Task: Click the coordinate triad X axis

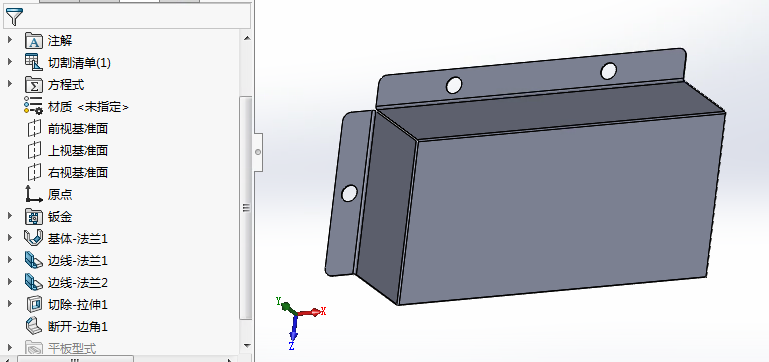Action: [x=312, y=311]
